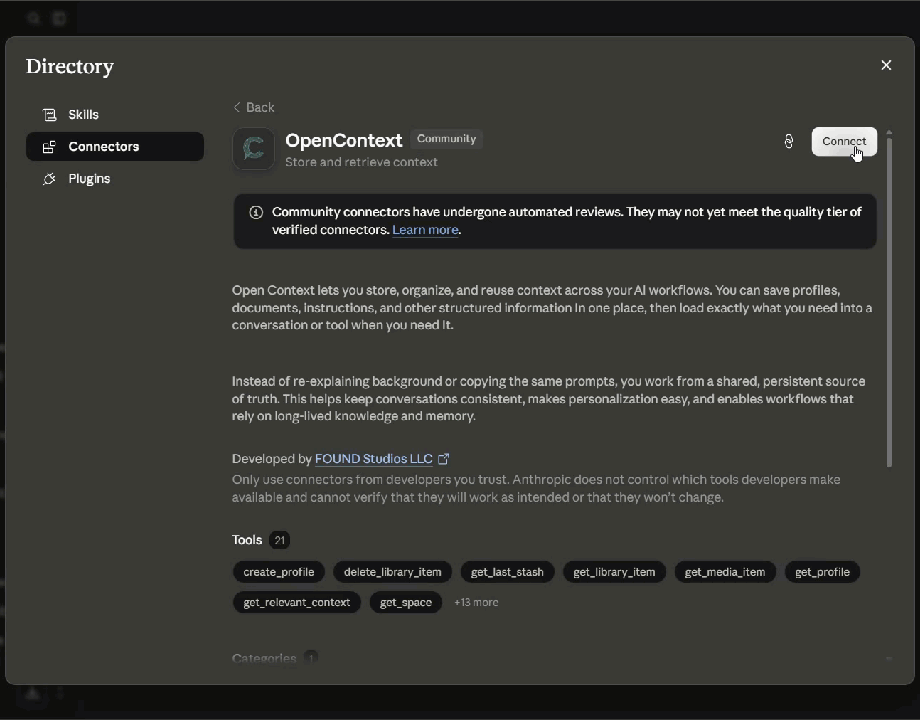Image resolution: width=920 pixels, height=720 pixels.
Task: Select the get_relevant_context tool chip
Action: (296, 603)
